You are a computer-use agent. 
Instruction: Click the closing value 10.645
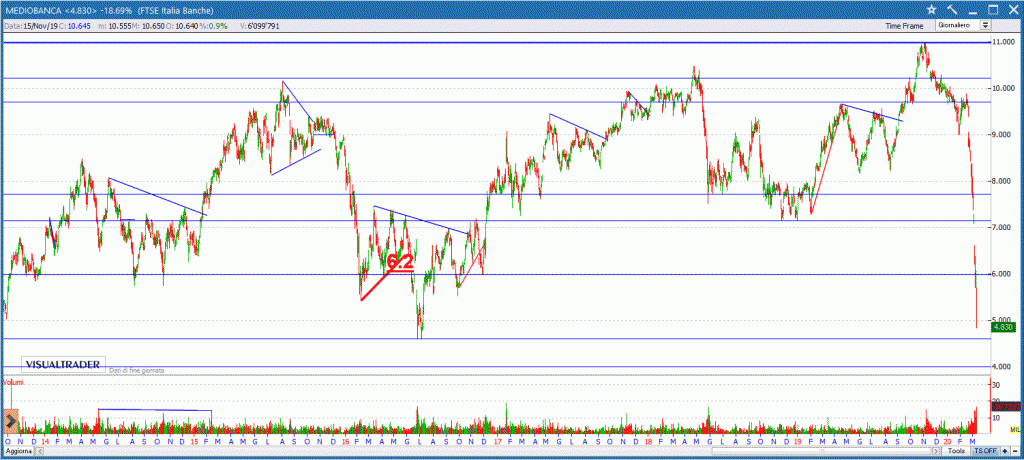77,25
